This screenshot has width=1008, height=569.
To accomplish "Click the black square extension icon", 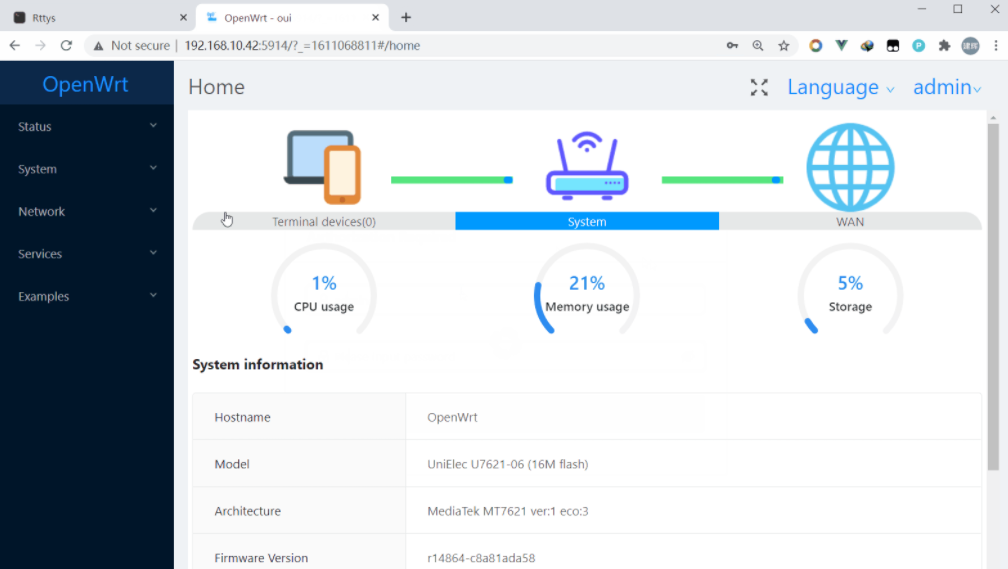I will (893, 46).
